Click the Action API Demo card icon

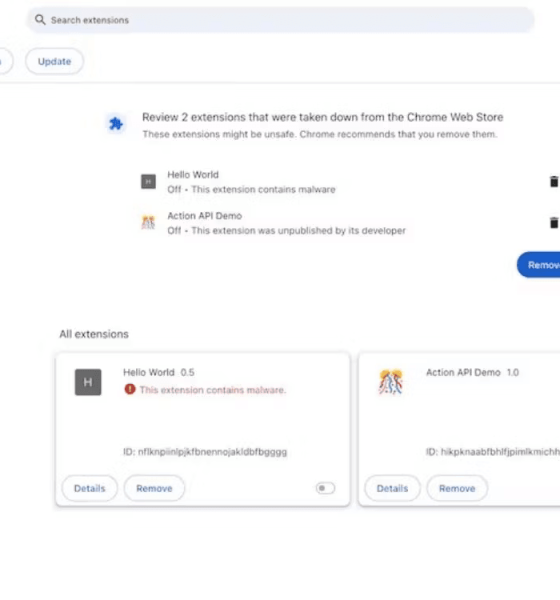pos(391,382)
